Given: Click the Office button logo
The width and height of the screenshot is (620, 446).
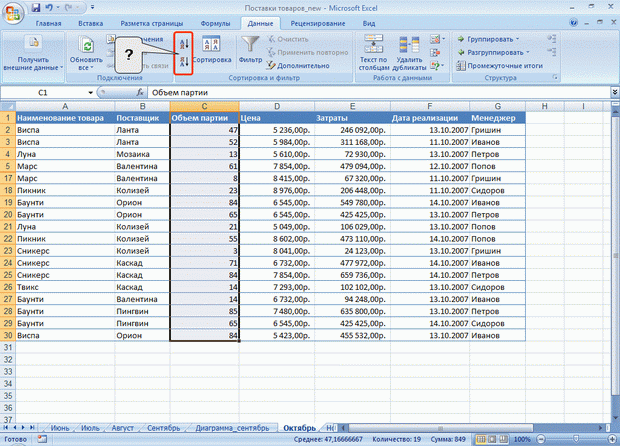Looking at the screenshot, I should (13, 13).
